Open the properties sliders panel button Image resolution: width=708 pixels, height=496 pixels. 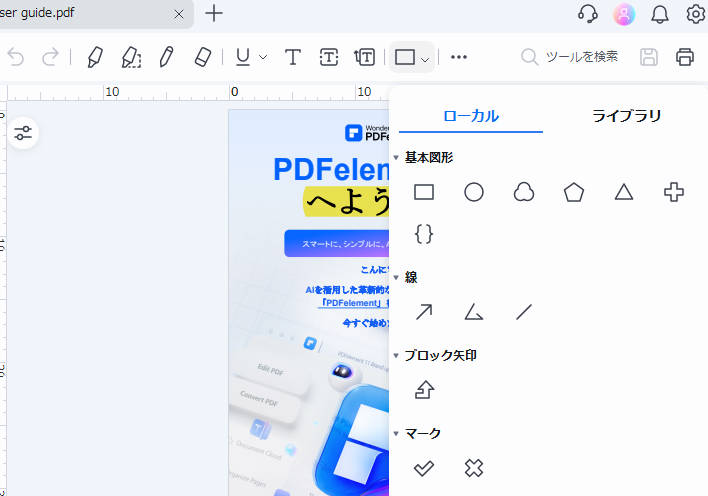click(23, 133)
